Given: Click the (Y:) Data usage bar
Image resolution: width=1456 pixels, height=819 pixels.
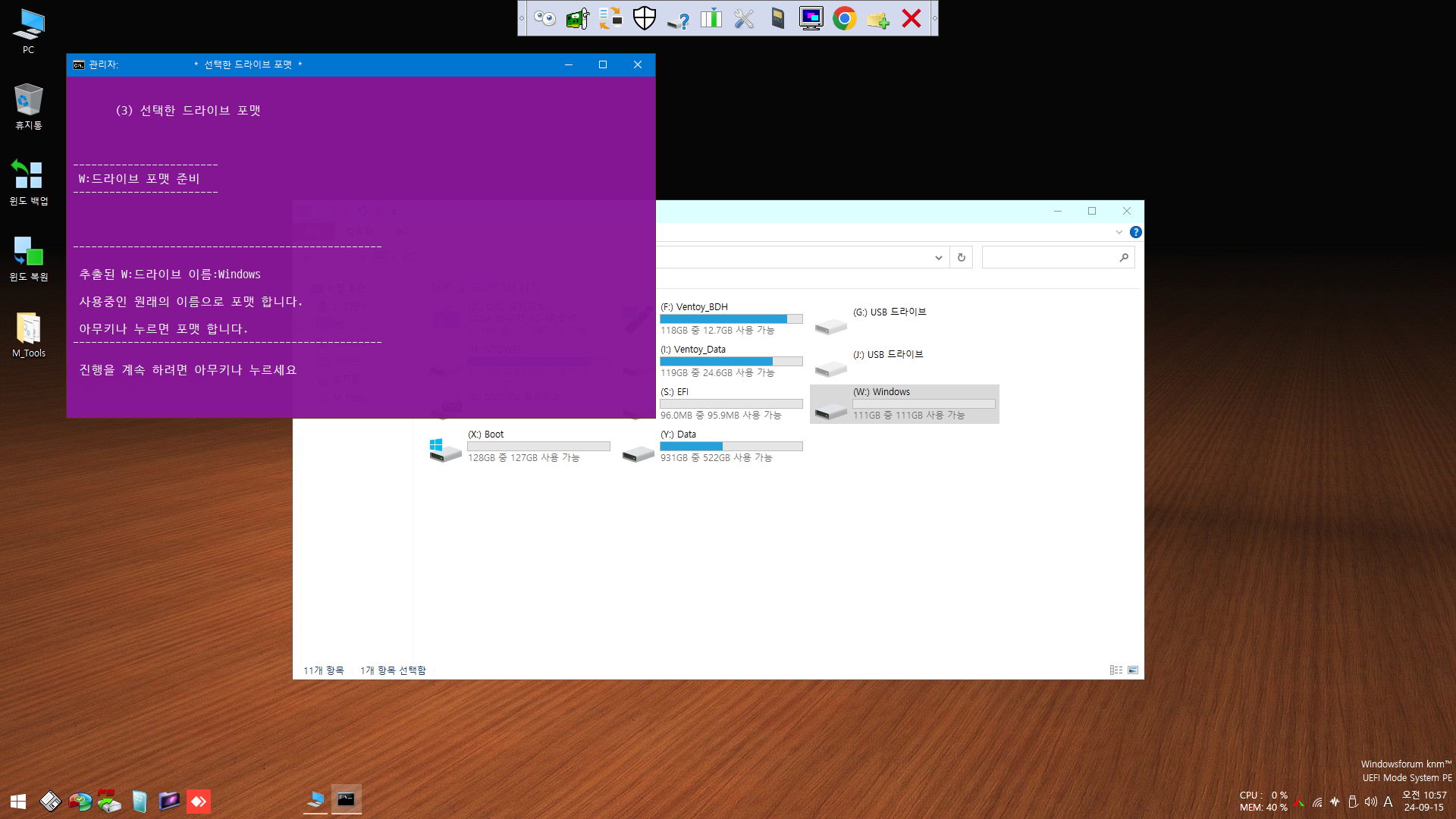Looking at the screenshot, I should (x=731, y=446).
